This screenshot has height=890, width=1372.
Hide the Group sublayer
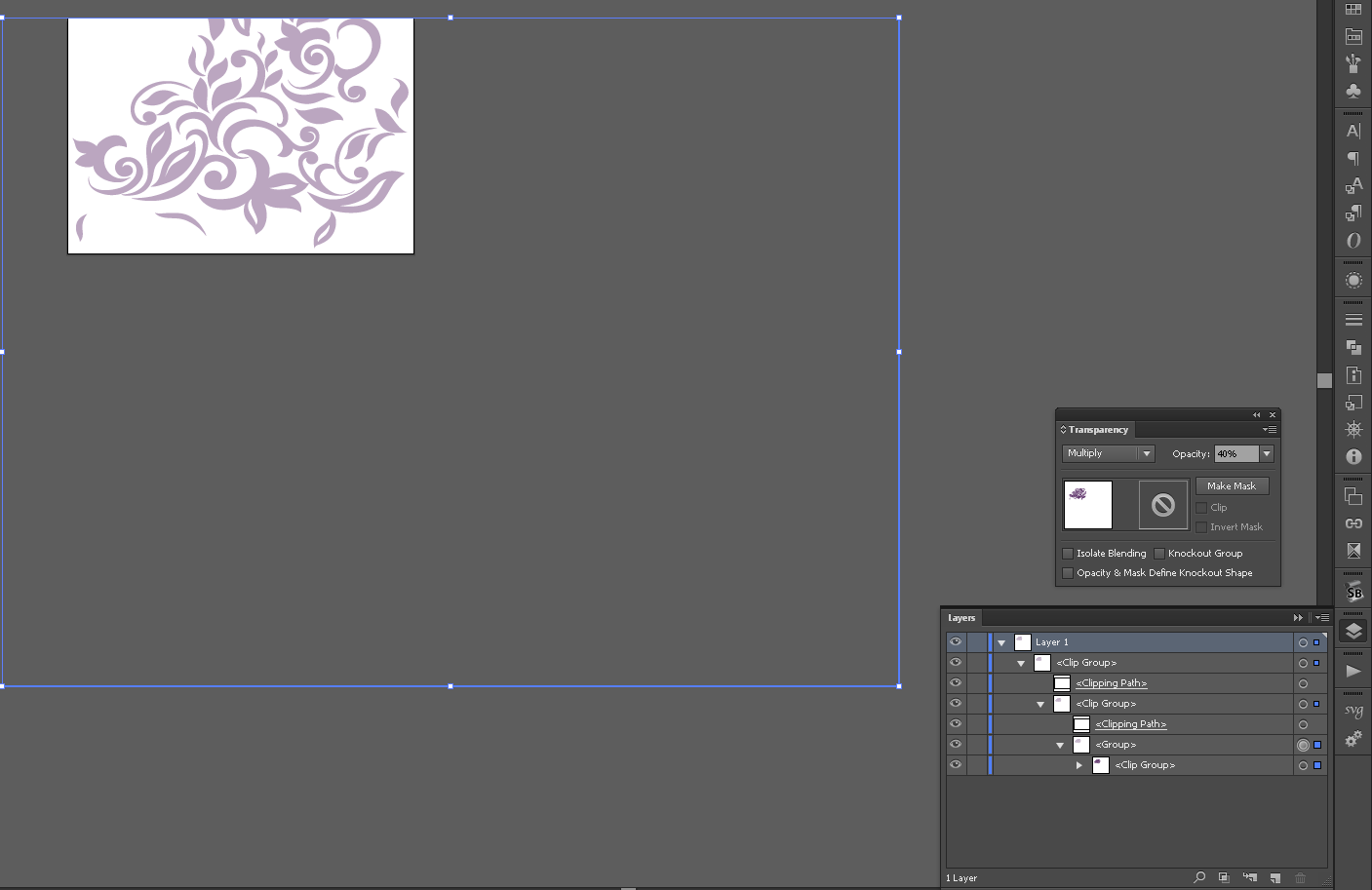(x=956, y=744)
